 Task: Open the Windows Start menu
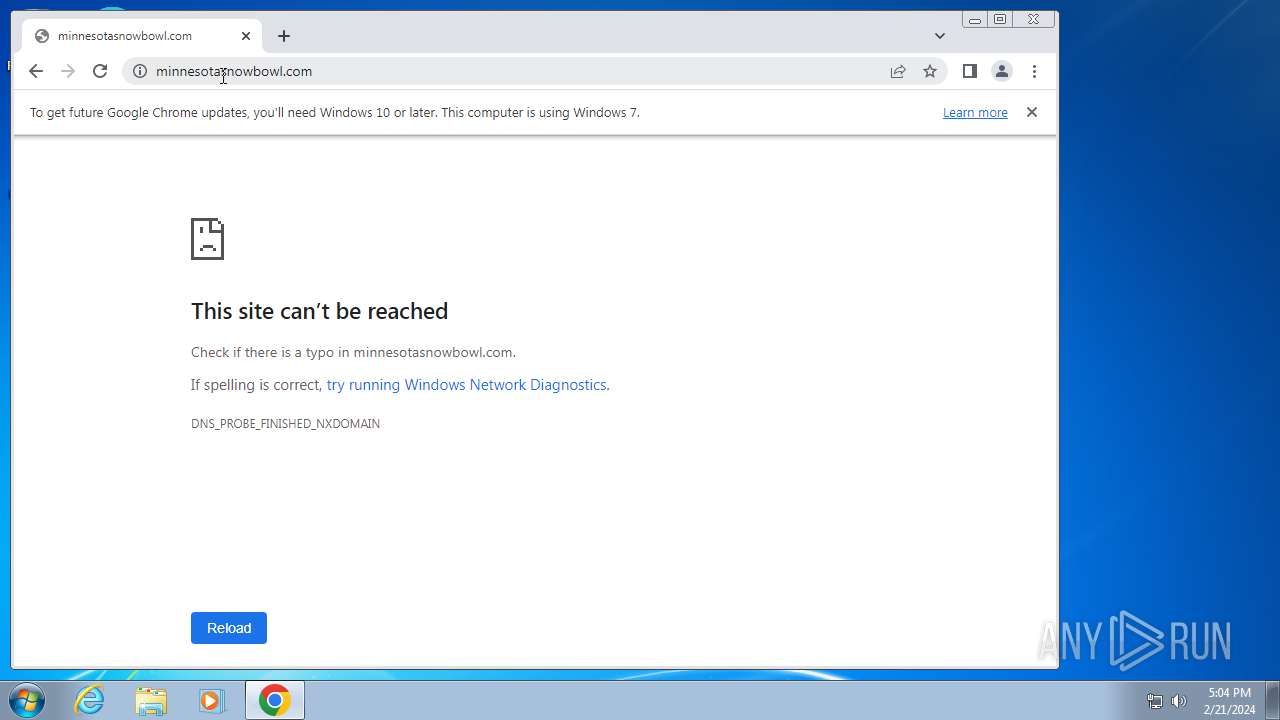(x=27, y=701)
